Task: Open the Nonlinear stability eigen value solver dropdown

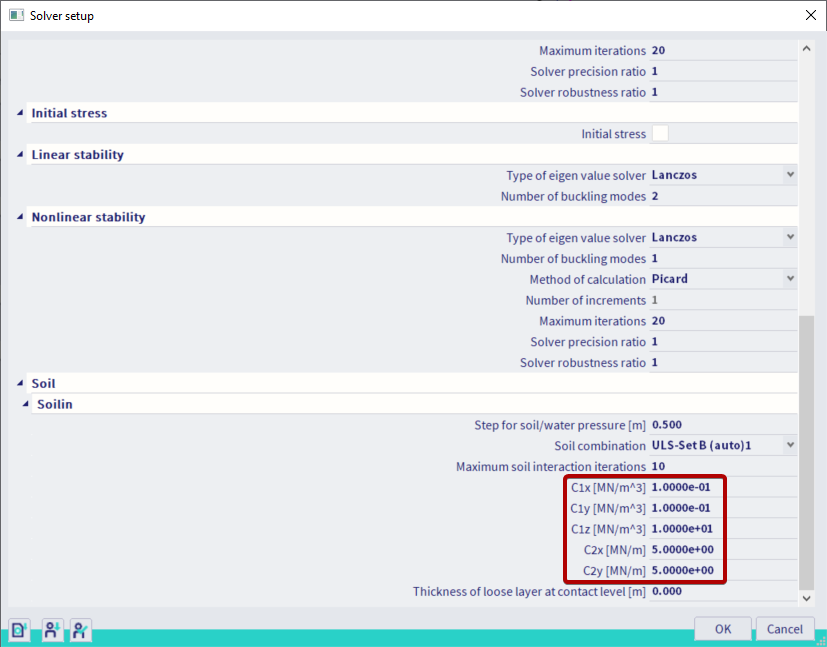Action: coord(790,237)
